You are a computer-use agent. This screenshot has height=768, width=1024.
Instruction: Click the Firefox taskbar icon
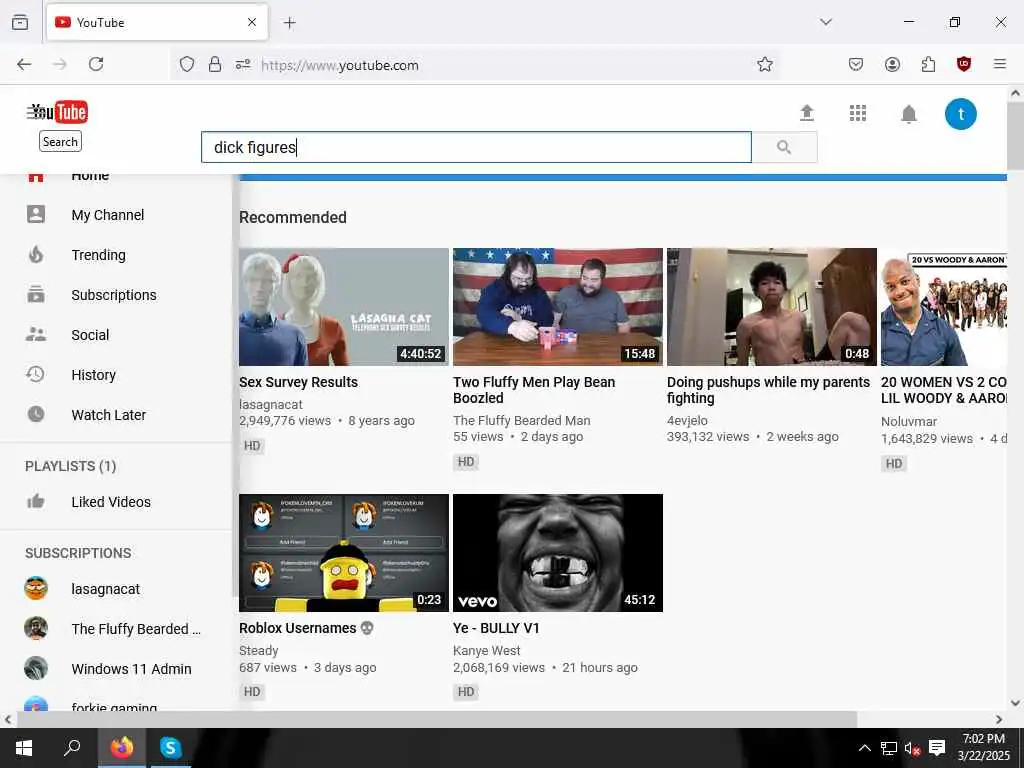click(x=122, y=747)
